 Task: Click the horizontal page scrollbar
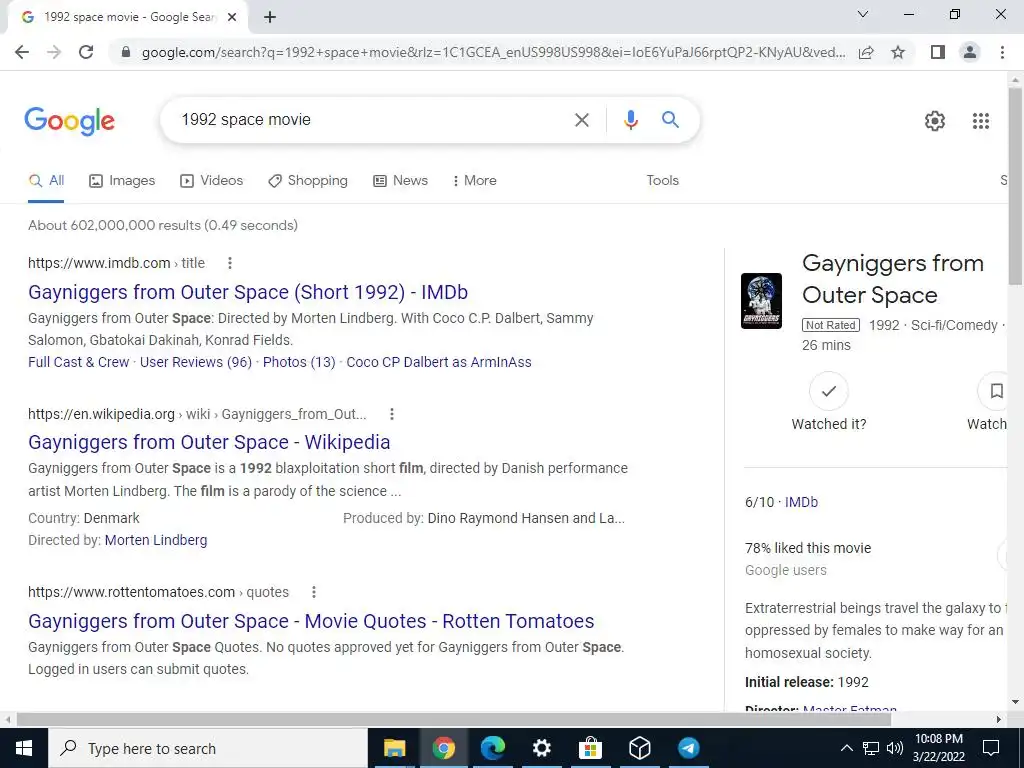pyautogui.click(x=454, y=719)
